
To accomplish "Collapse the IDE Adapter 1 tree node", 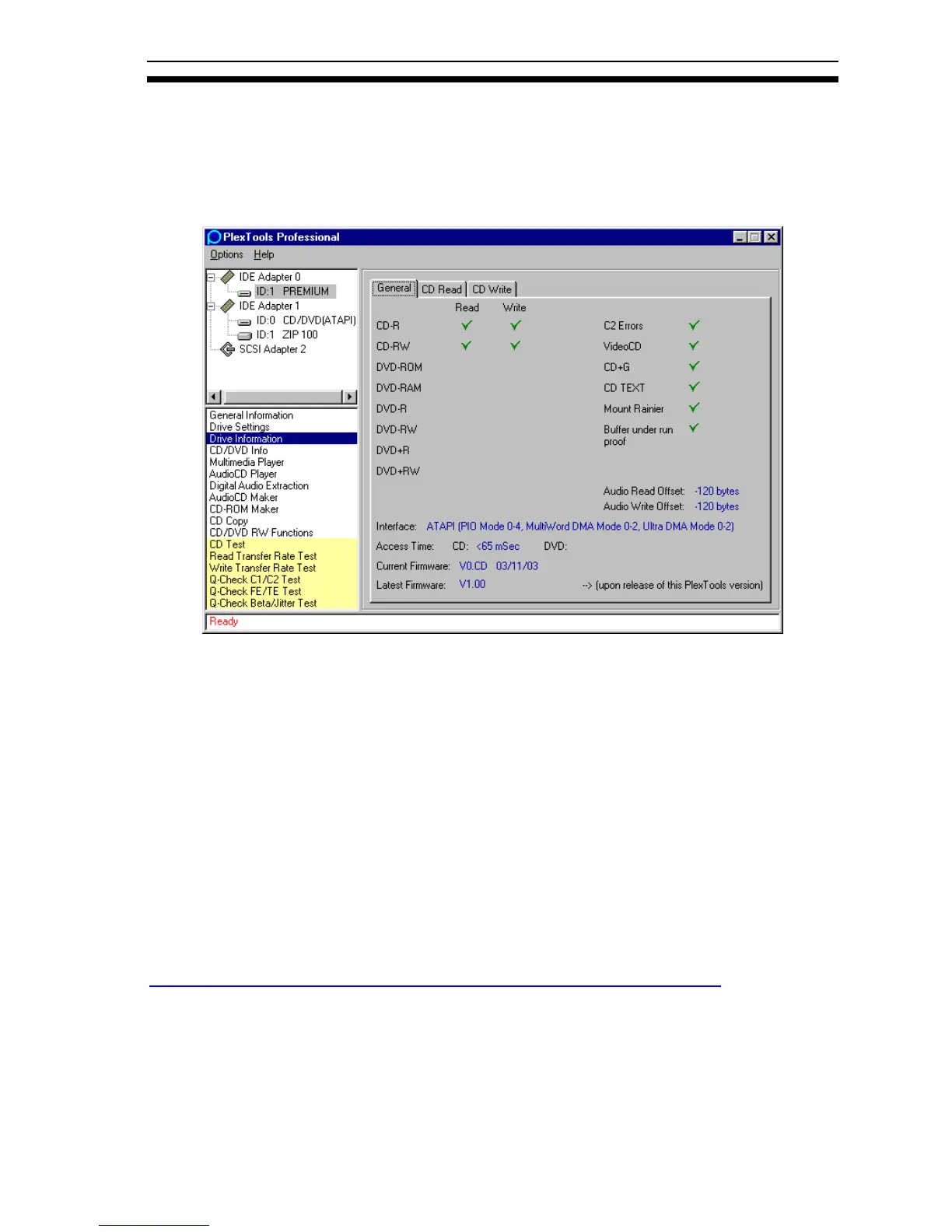I will [x=211, y=306].
